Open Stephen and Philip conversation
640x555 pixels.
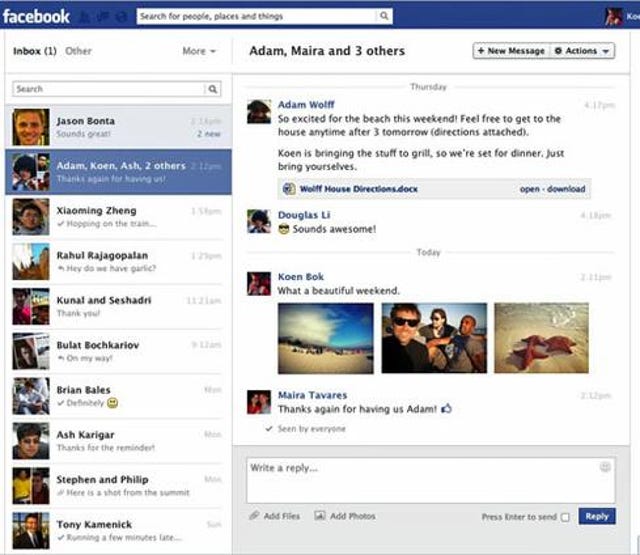click(x=118, y=486)
